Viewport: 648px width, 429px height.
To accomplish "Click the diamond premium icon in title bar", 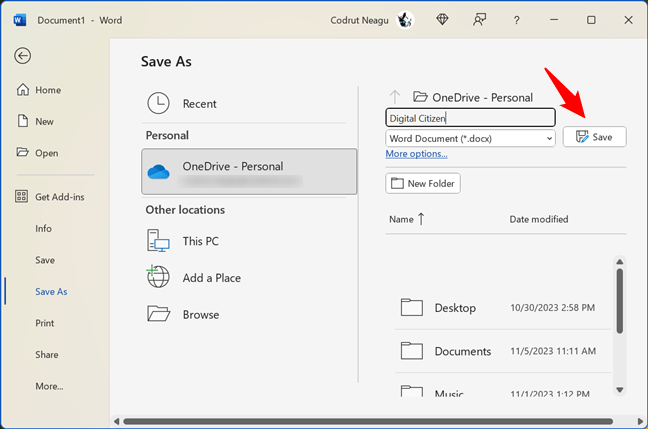I will coord(444,20).
